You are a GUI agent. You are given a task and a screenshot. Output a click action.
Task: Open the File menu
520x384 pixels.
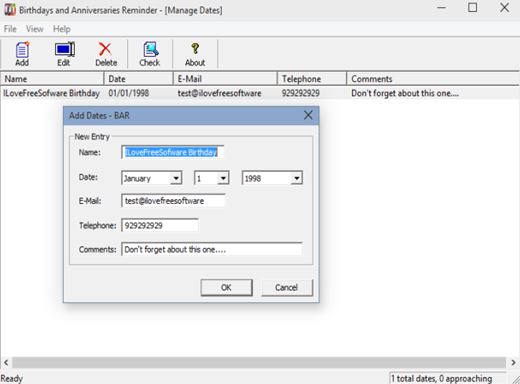pos(10,29)
